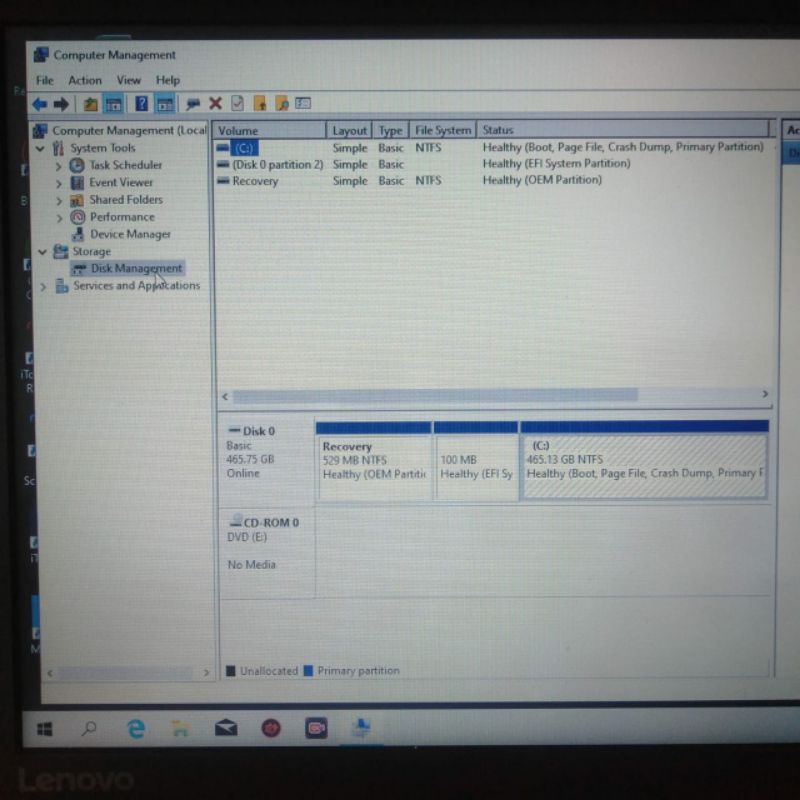Click the Up one level folder icon
This screenshot has height=800, width=800.
pyautogui.click(x=90, y=104)
